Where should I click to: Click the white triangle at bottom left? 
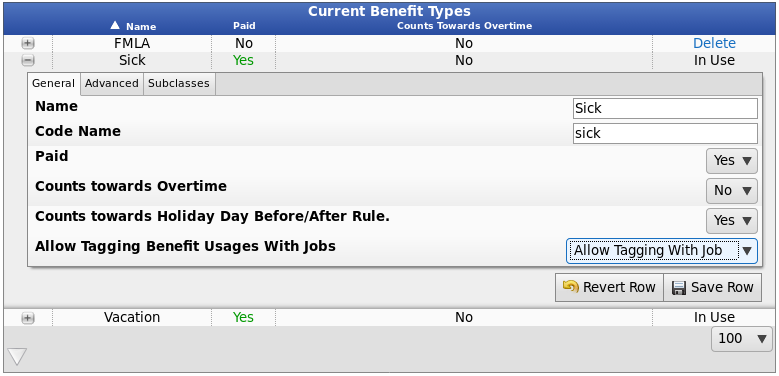[x=17, y=357]
